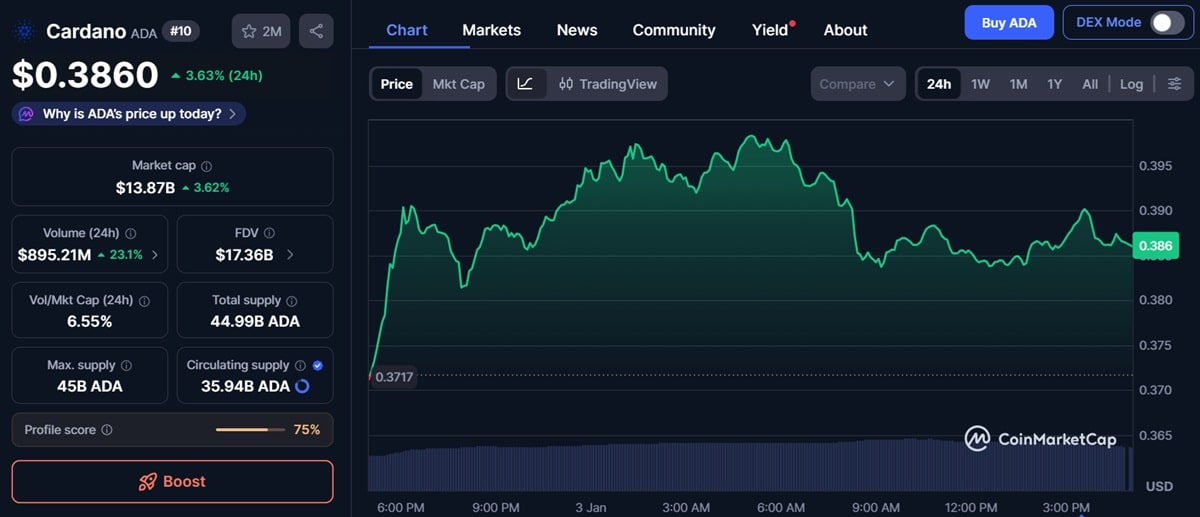Screen dimensions: 1200x517
Task: Click the 0.386 current price label
Action: point(1154,246)
